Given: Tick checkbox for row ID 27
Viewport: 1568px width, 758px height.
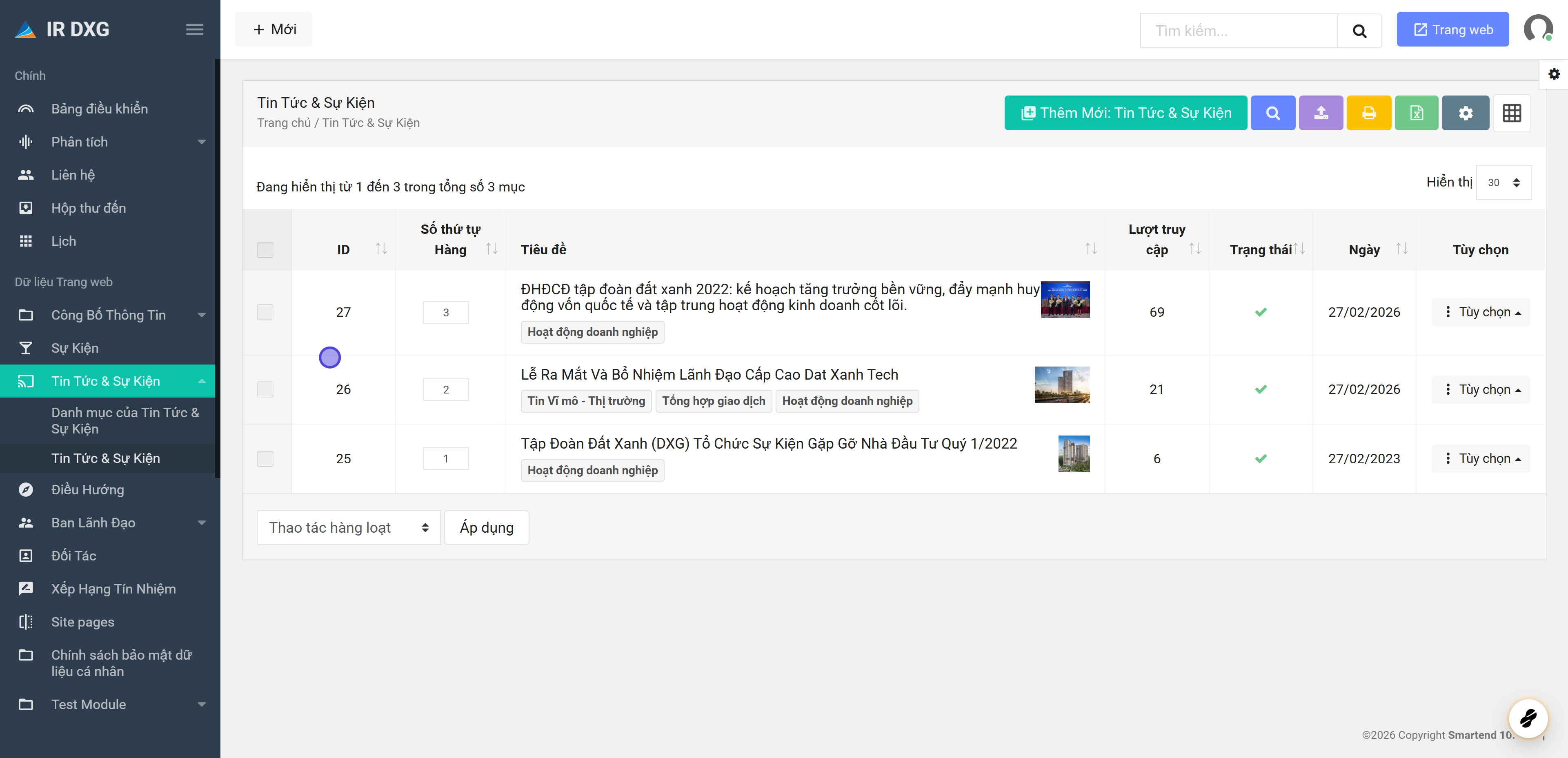Looking at the screenshot, I should click(x=265, y=312).
